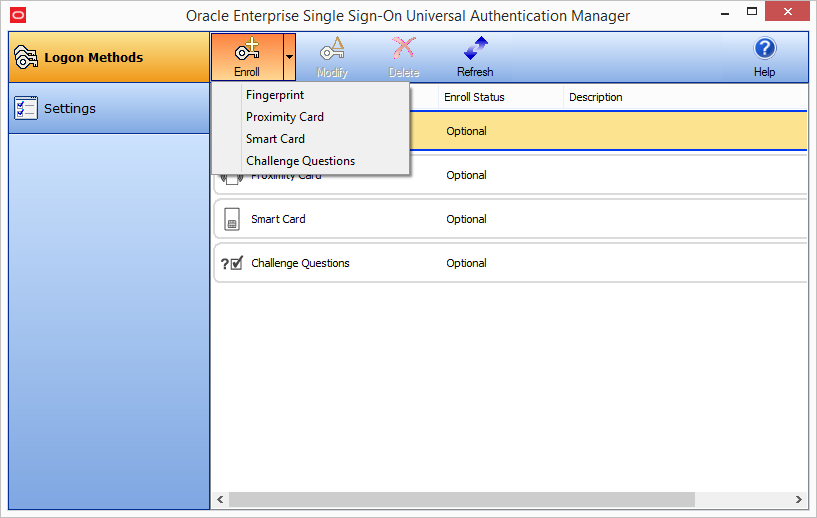This screenshot has width=817, height=518.
Task: Select the Logon Methods sidebar item
Action: pyautogui.click(x=109, y=57)
